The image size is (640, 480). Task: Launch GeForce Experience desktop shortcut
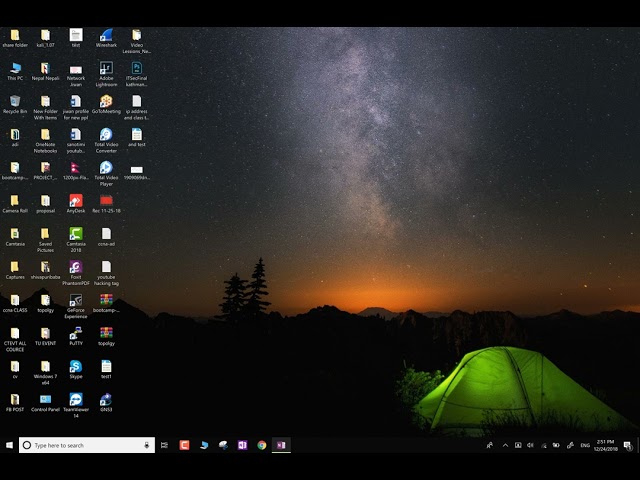[76, 300]
